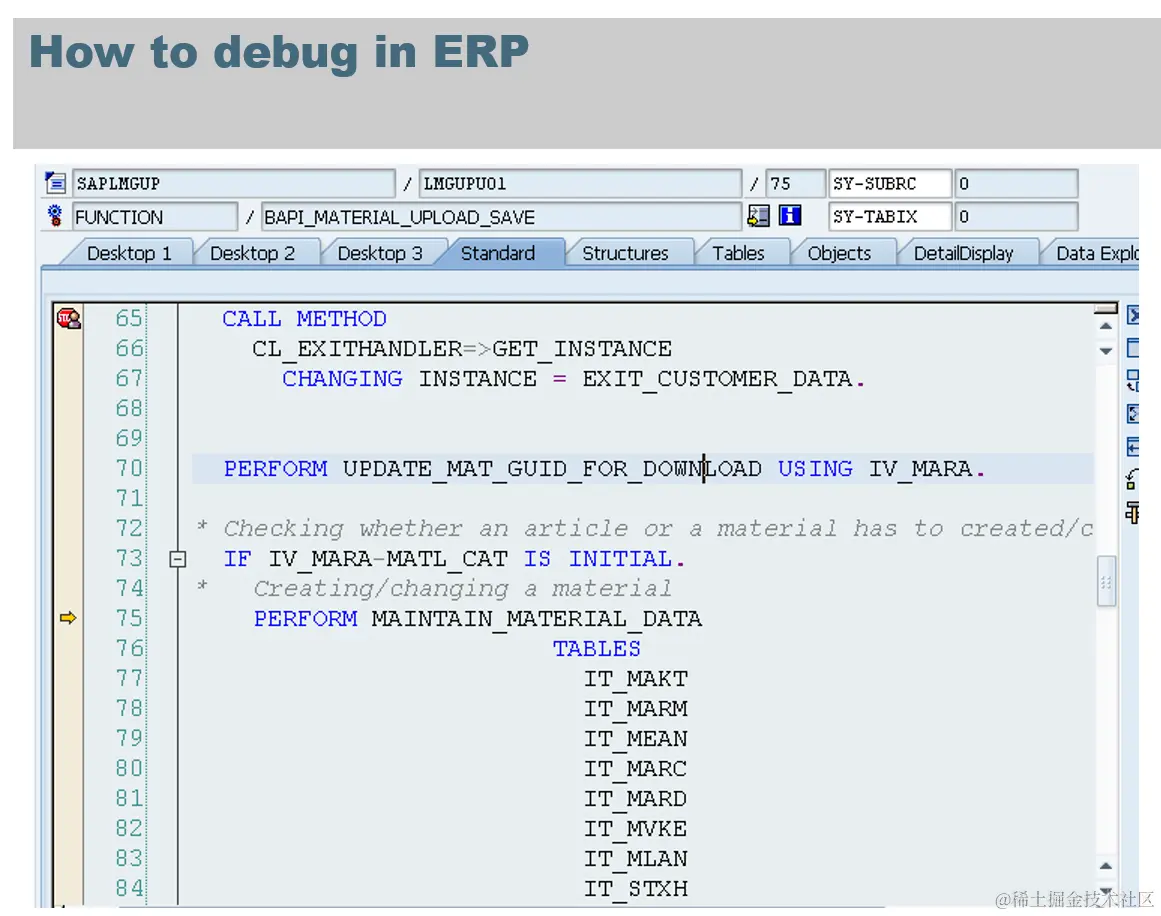Click the full-screen expand icon in the right strip
The width and height of the screenshot is (1161, 916).
point(1133,413)
